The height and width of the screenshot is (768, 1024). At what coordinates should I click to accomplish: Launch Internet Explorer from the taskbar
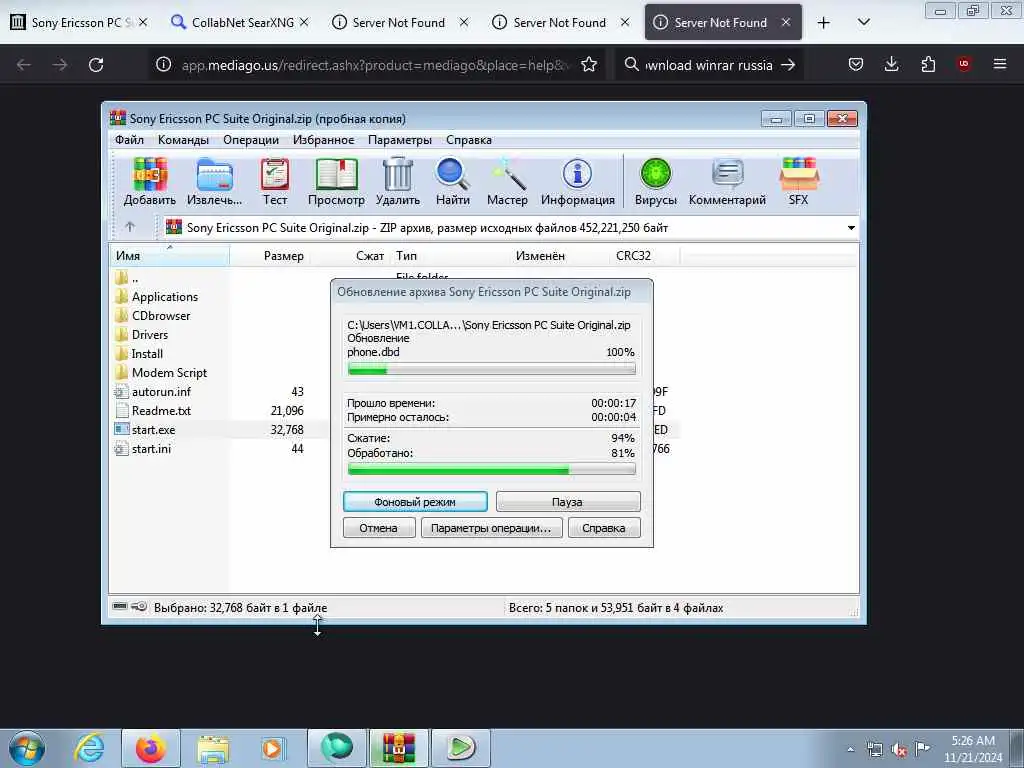point(89,748)
